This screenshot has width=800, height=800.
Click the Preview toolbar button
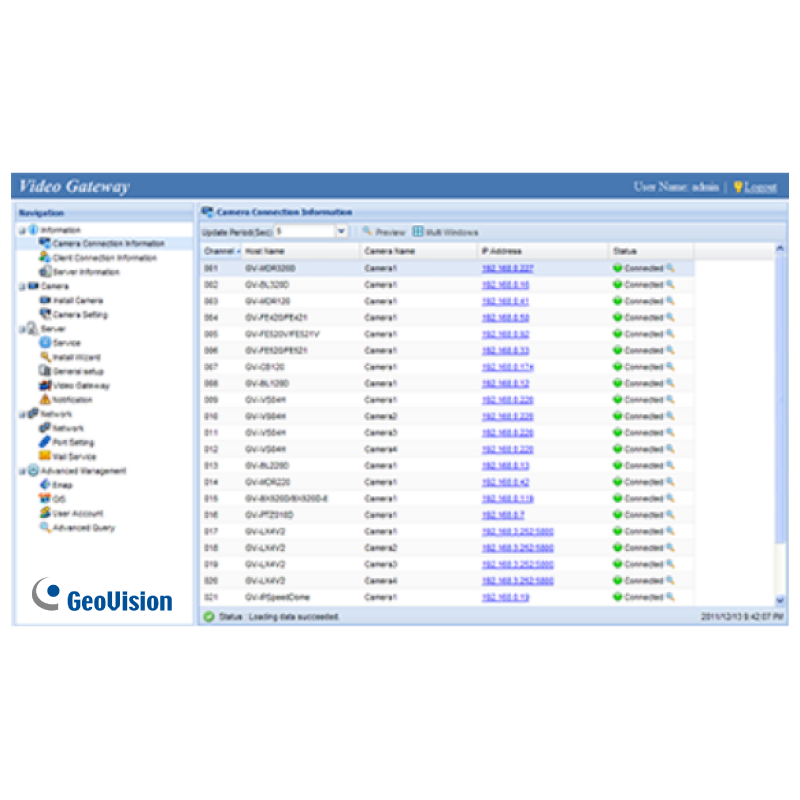coord(384,232)
